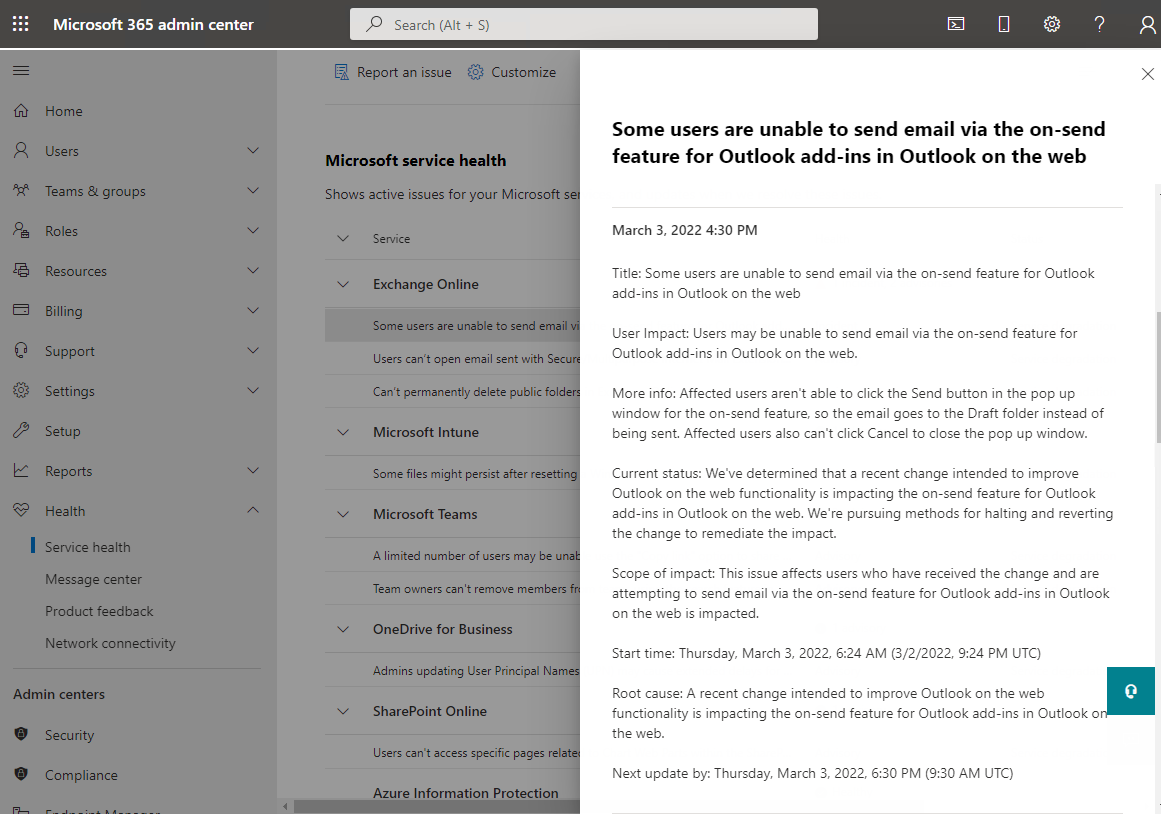Open the account profile icon
This screenshot has height=814, width=1161.
click(x=1146, y=23)
